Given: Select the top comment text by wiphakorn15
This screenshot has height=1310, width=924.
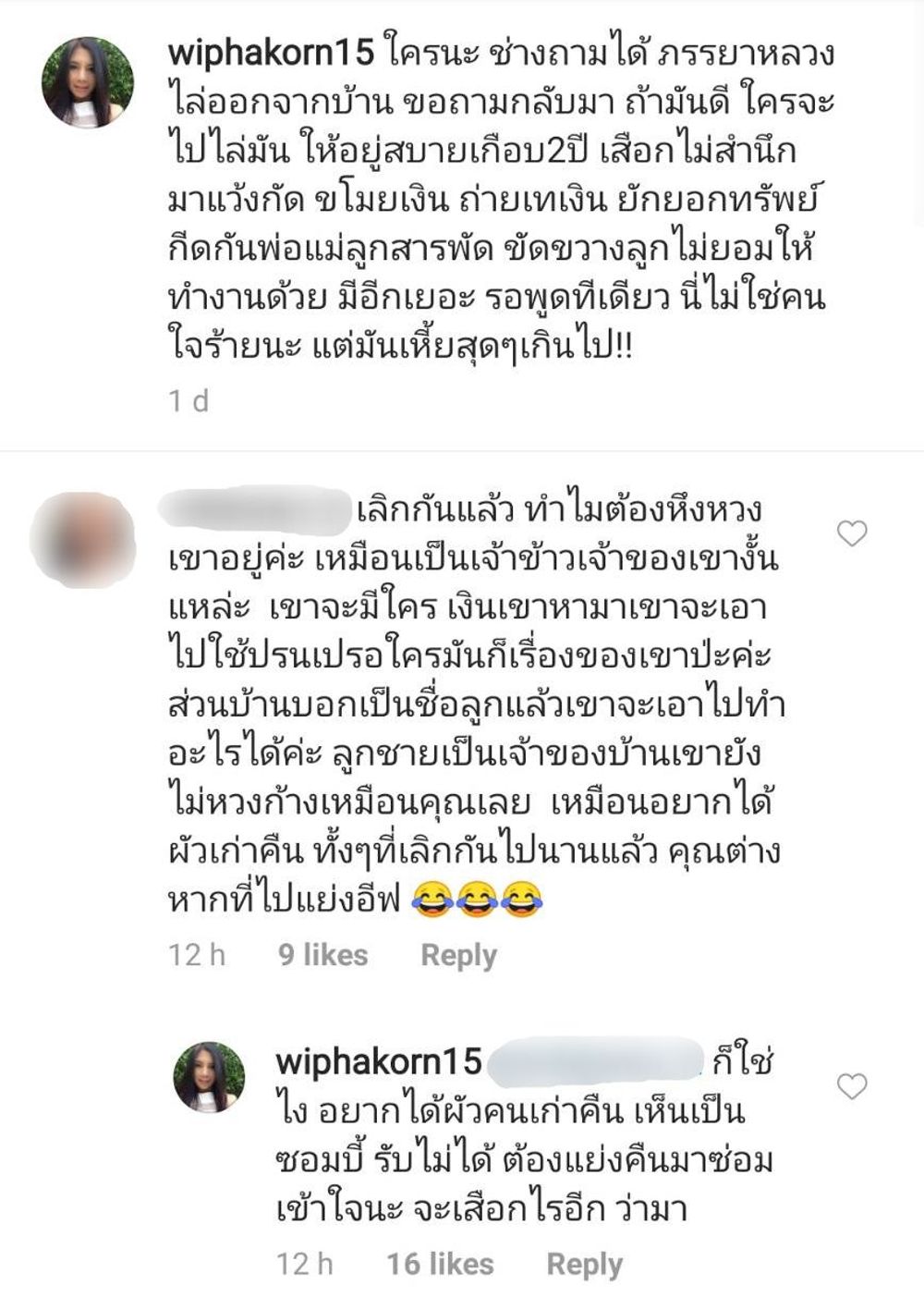Looking at the screenshot, I should tap(501, 202).
